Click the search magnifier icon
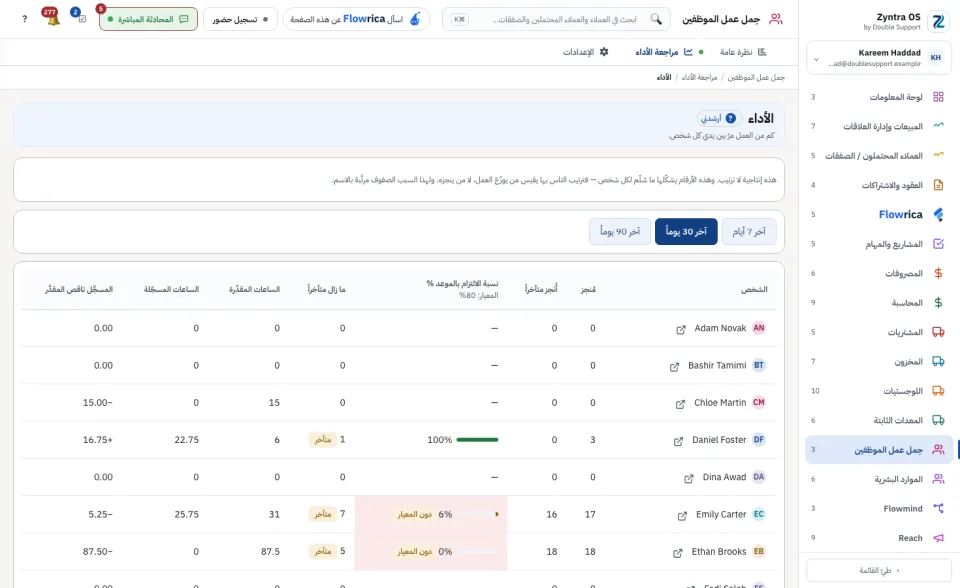 (656, 19)
